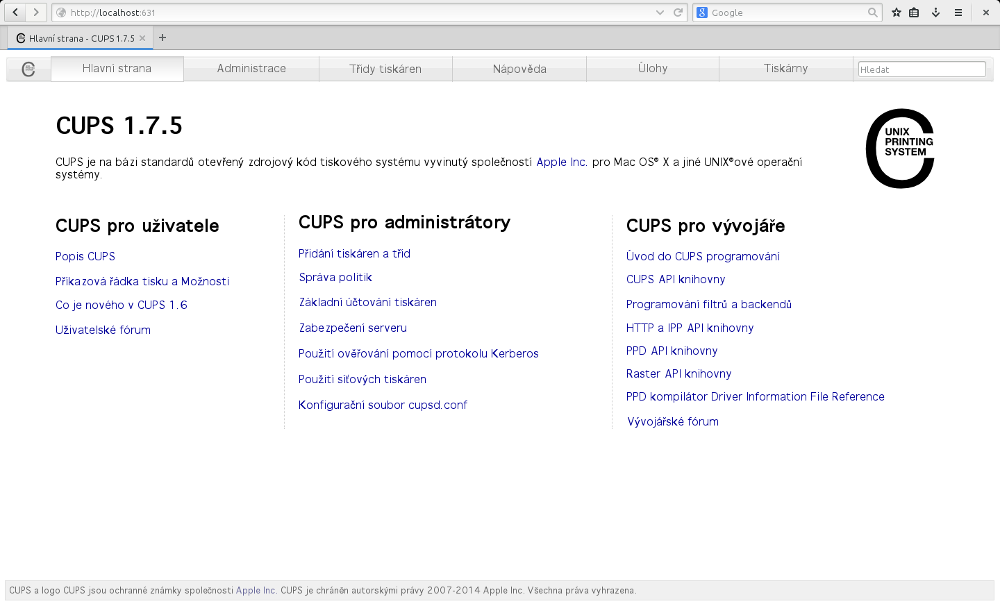This screenshot has height=606, width=1000.
Task: Open the browser hamburger menu
Action: (958, 12)
